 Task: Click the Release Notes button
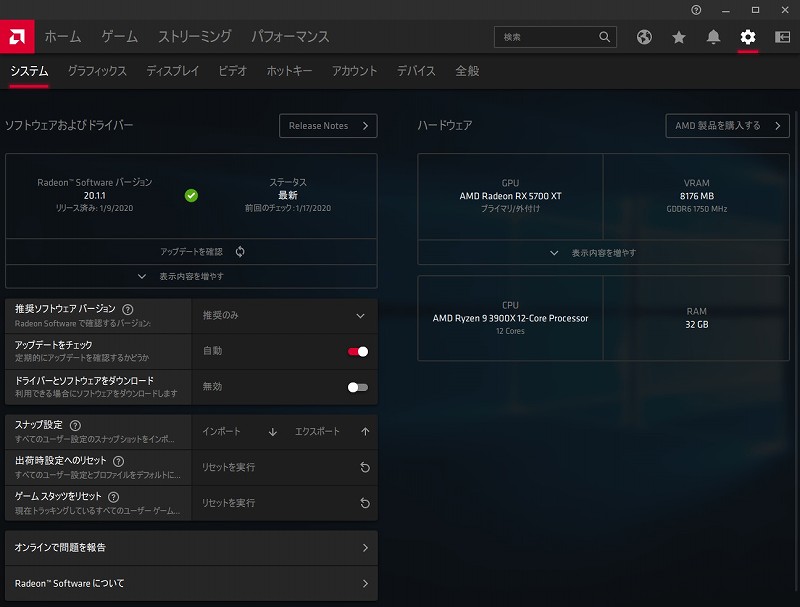click(328, 126)
